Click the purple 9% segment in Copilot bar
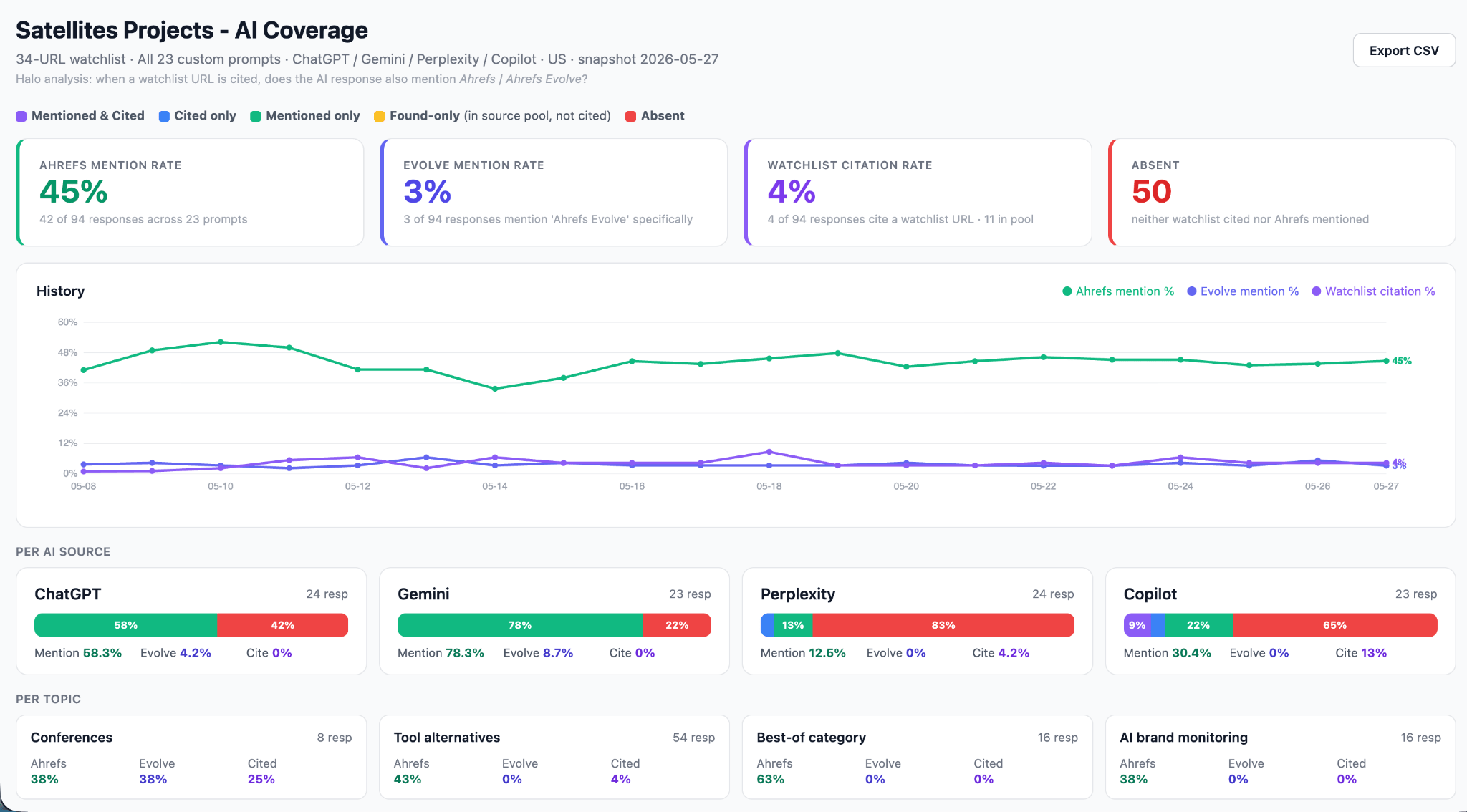Image resolution: width=1467 pixels, height=812 pixels. 1137,625
